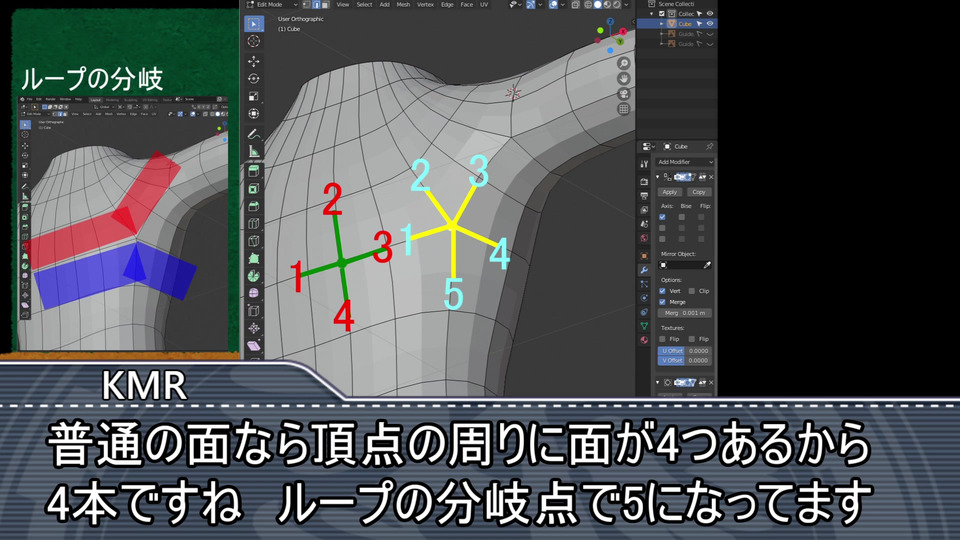Open the Modifiers wrench properties tab
The height and width of the screenshot is (540, 960).
(x=644, y=270)
